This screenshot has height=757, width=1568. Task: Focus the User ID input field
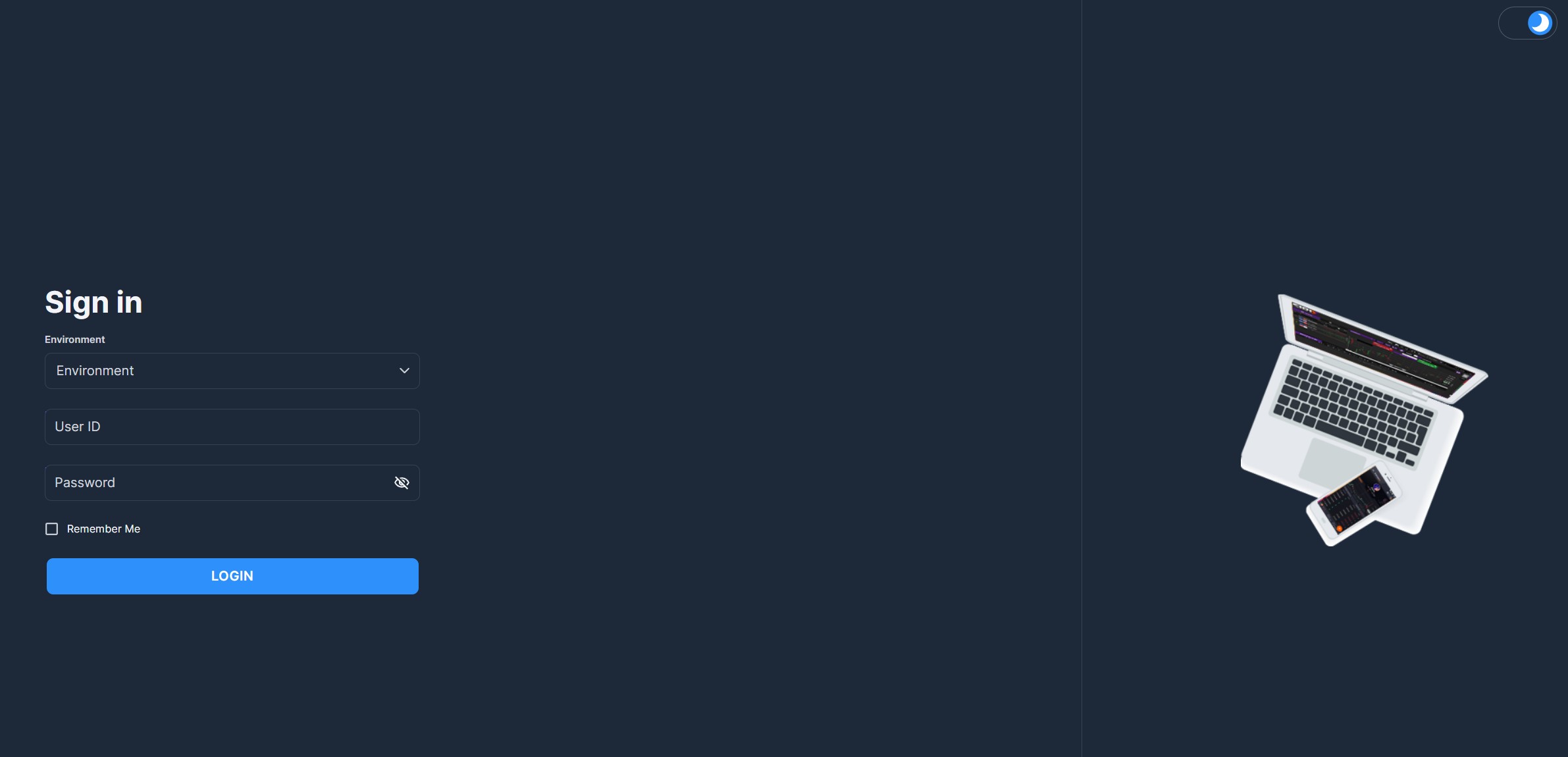tap(232, 427)
